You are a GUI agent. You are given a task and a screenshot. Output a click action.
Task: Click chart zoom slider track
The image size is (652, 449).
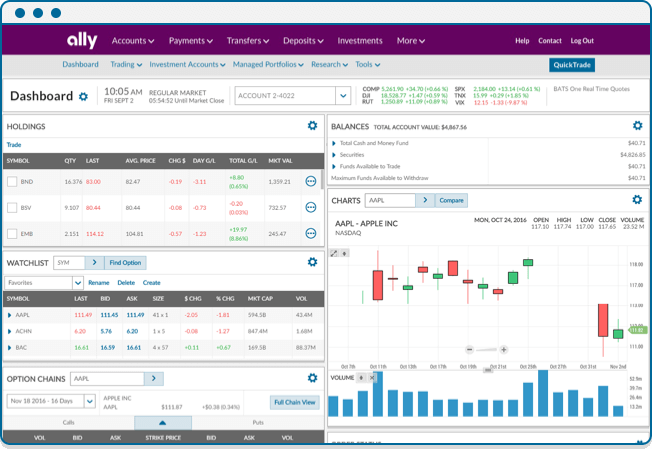pyautogui.click(x=487, y=350)
